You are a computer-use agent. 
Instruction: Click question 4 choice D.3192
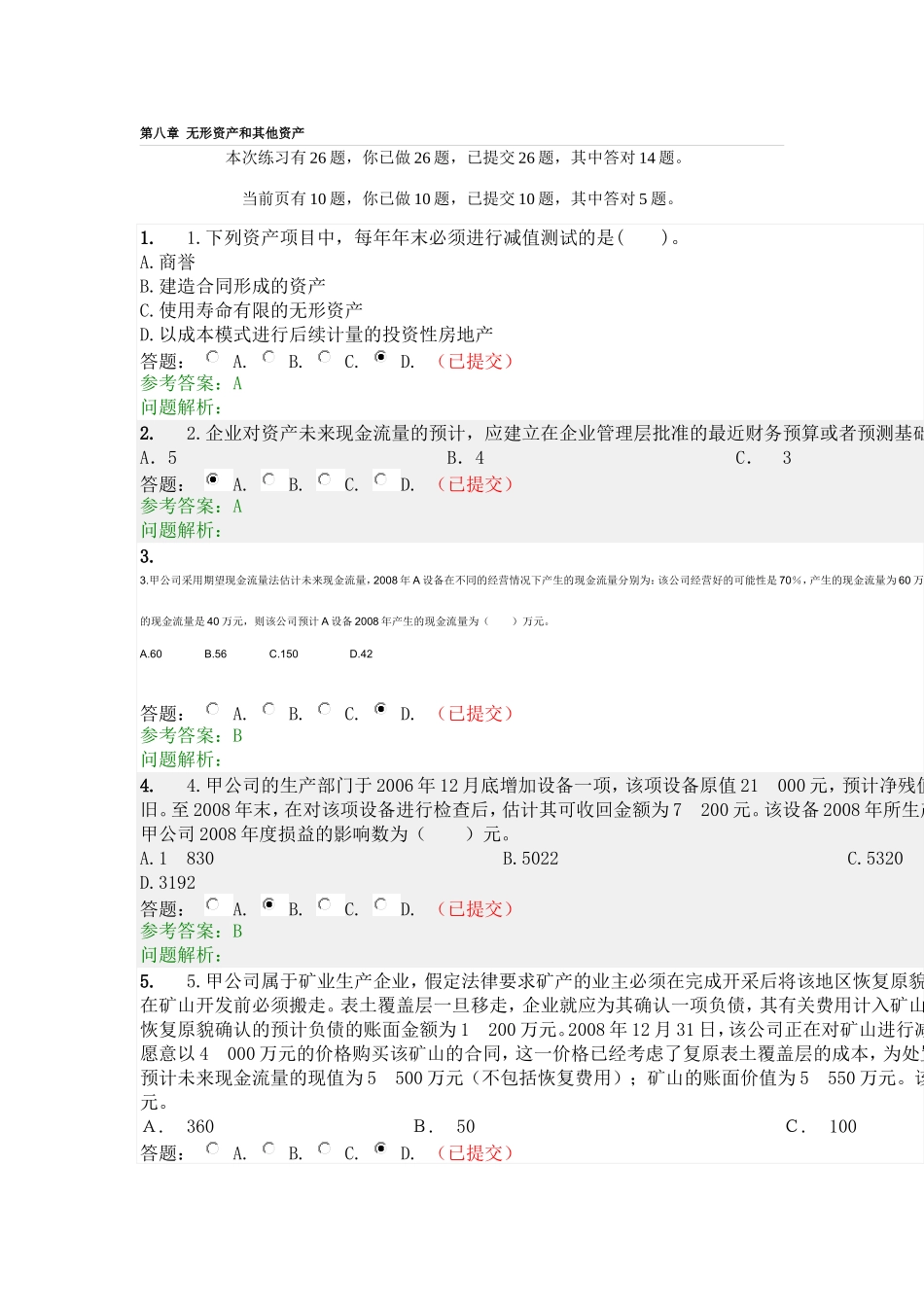(x=168, y=883)
